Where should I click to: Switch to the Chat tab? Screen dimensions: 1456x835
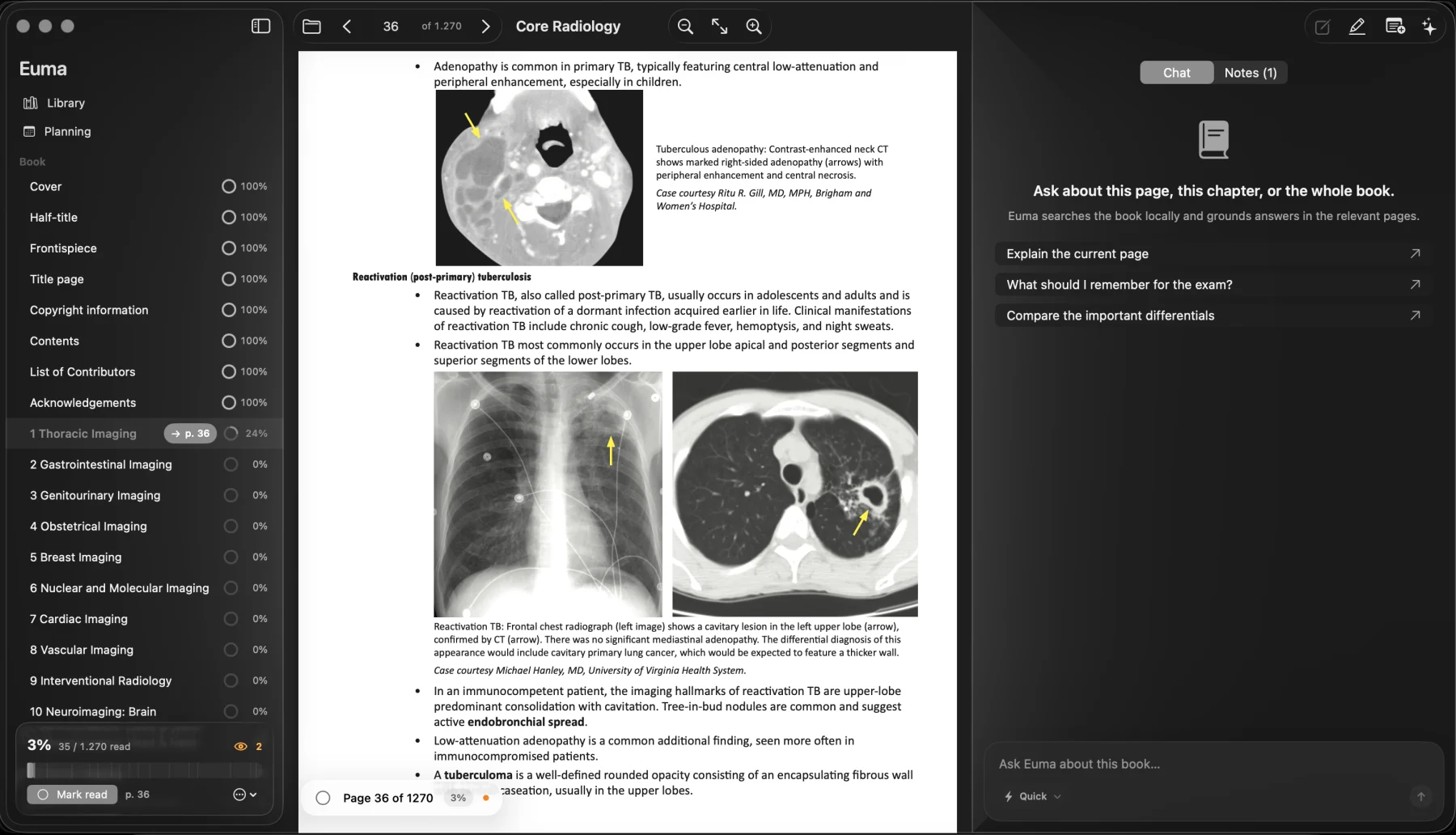coord(1176,73)
